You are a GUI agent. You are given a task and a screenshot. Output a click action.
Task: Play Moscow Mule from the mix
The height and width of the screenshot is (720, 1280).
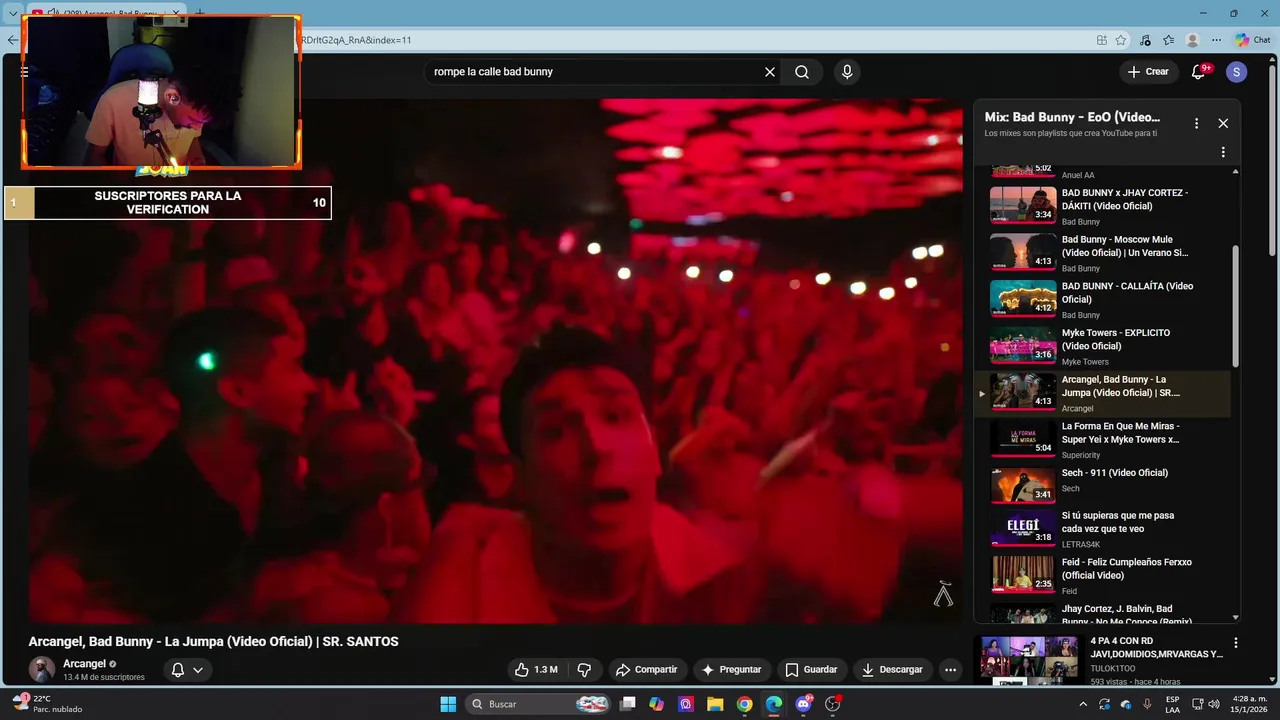1104,253
